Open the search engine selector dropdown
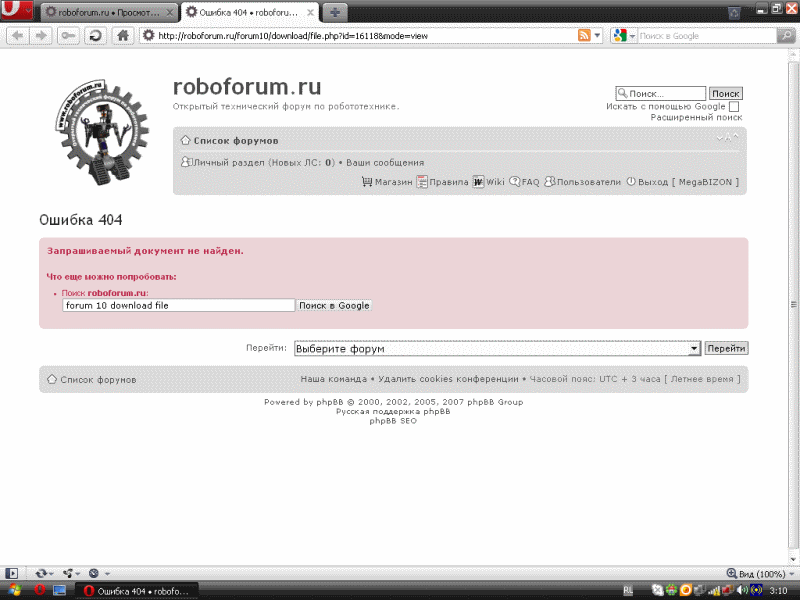Viewport: 800px width, 600px height. (625, 36)
